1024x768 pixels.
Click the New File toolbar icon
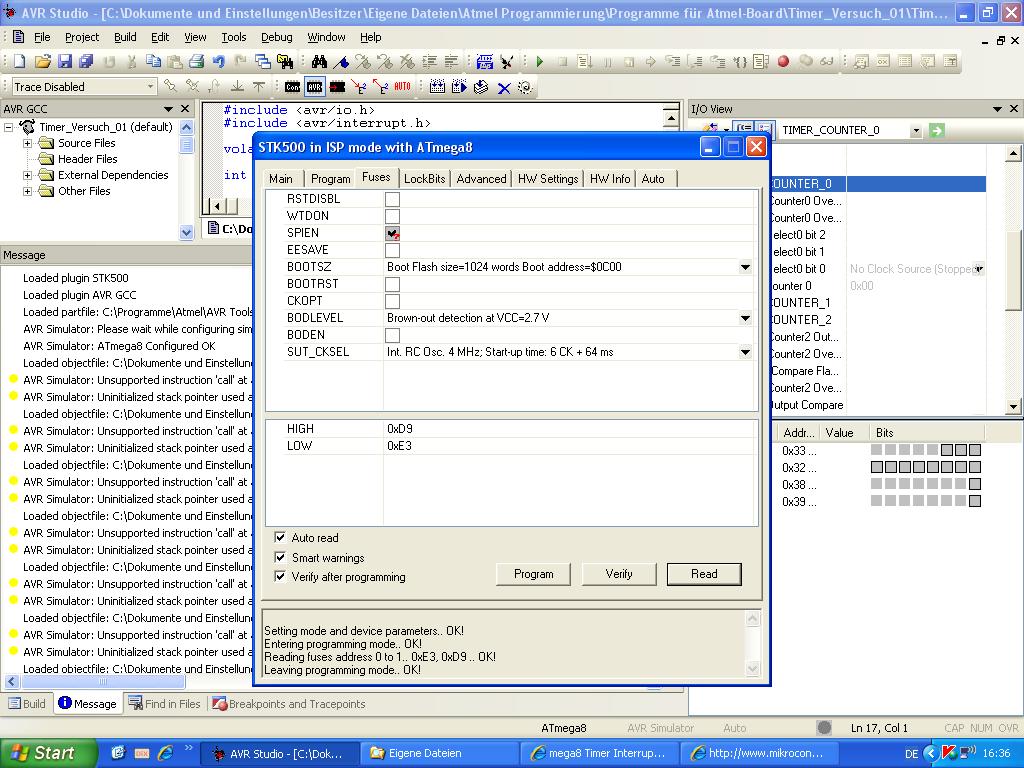(20, 61)
